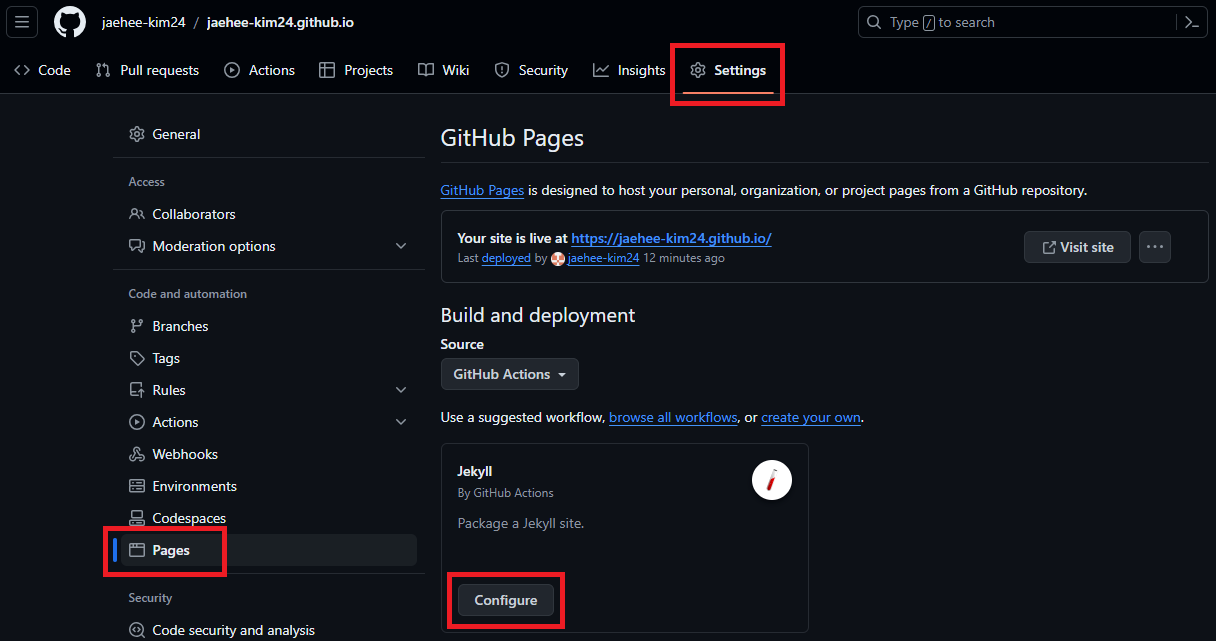Image resolution: width=1216 pixels, height=641 pixels.
Task: Click the Jekyll test tube logo
Action: [x=772, y=481]
